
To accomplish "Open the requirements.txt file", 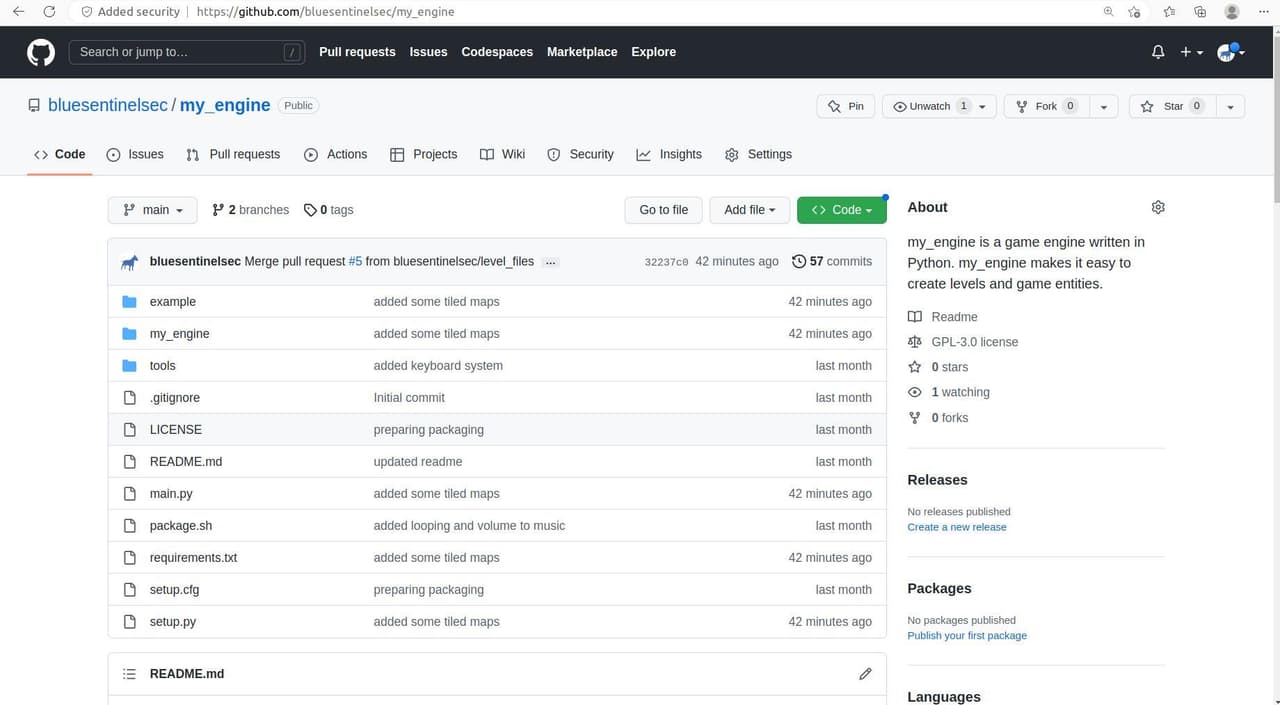I will (193, 558).
